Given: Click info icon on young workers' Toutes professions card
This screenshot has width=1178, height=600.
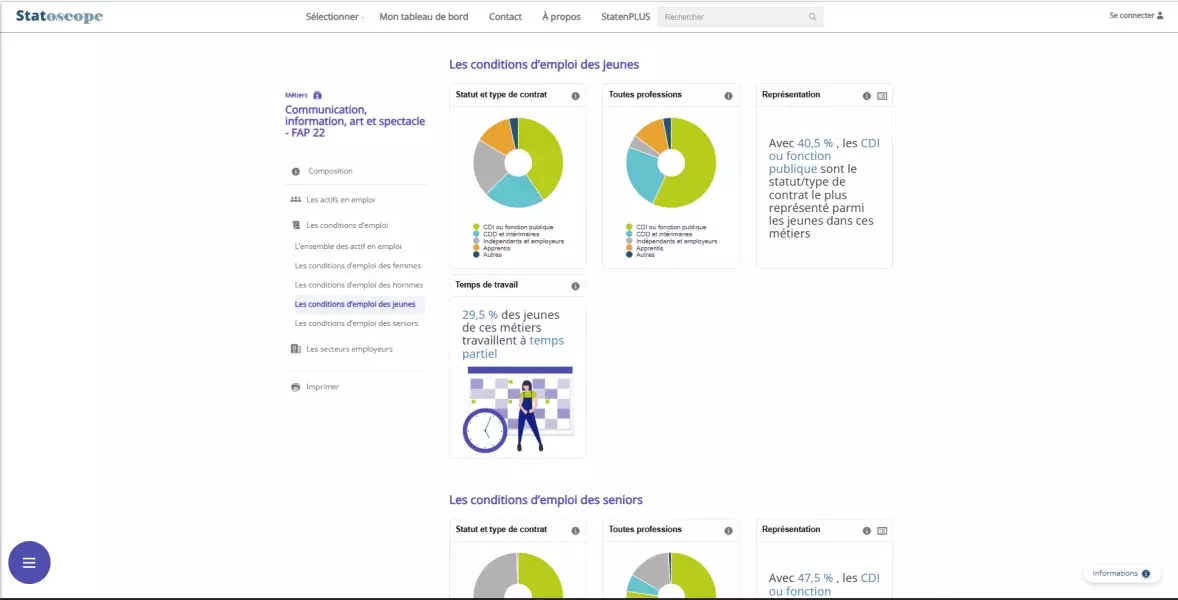Looking at the screenshot, I should click(x=728, y=96).
